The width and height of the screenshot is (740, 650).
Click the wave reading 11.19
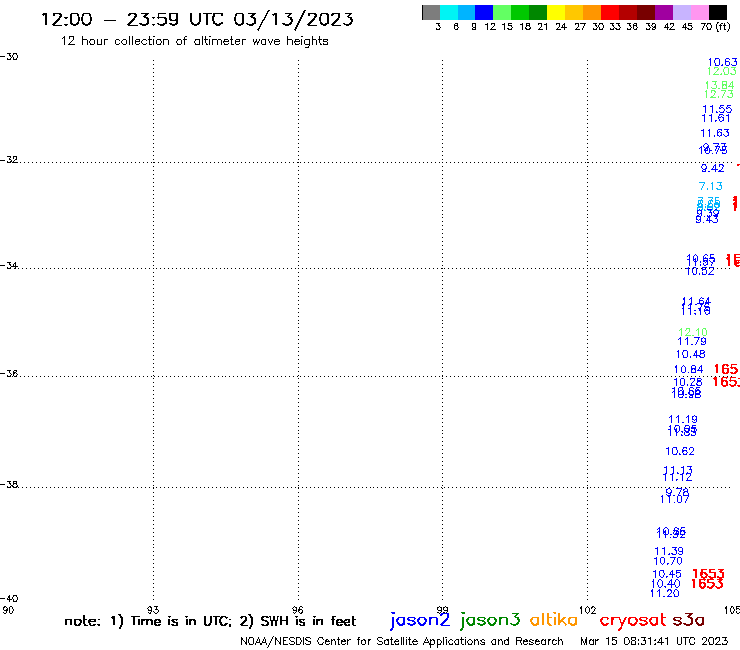pos(683,420)
